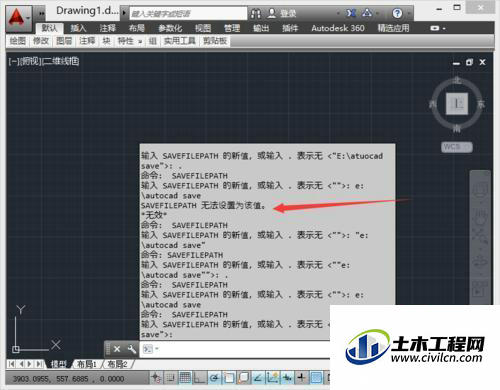Viewport: 500px width, 390px height.
Task: Click the binoculars search icon
Action: (256, 13)
